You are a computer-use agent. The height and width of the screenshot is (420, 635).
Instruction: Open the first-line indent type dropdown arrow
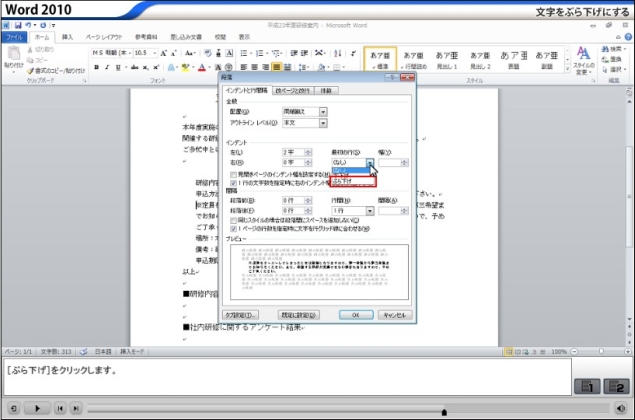pyautogui.click(x=370, y=162)
